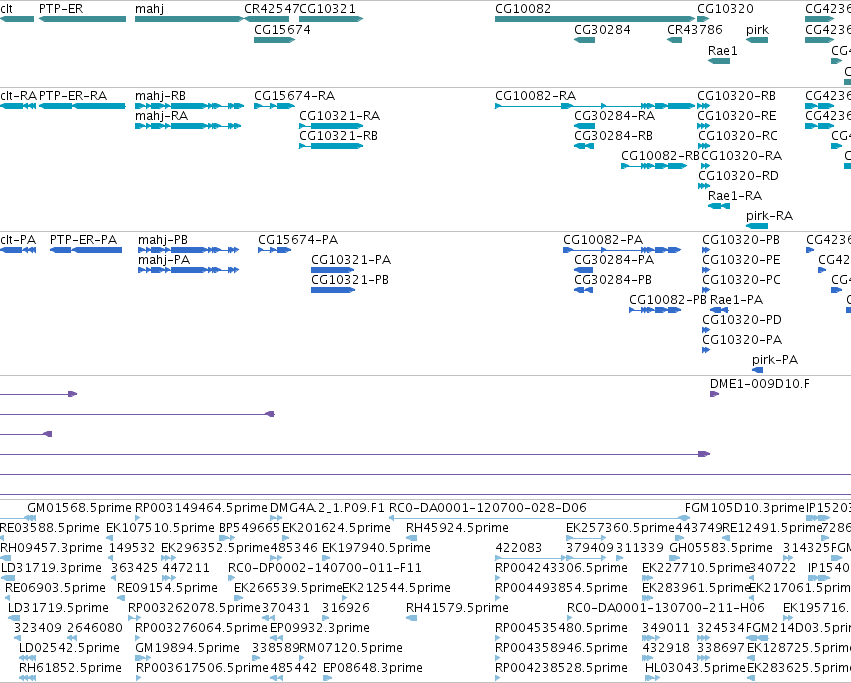Select transcript CG10320-RE label
The width and height of the screenshot is (851, 683).
point(736,116)
